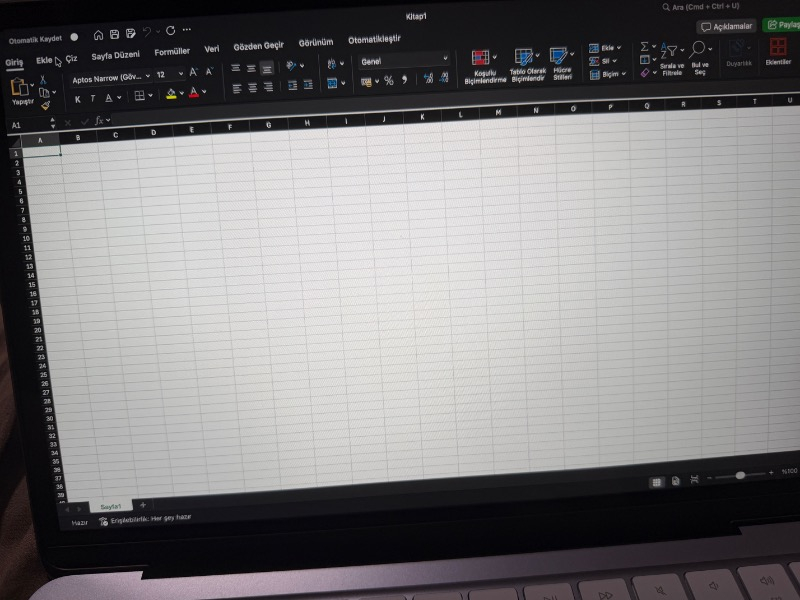Increase the cell indent
The height and width of the screenshot is (600, 800).
click(x=308, y=85)
